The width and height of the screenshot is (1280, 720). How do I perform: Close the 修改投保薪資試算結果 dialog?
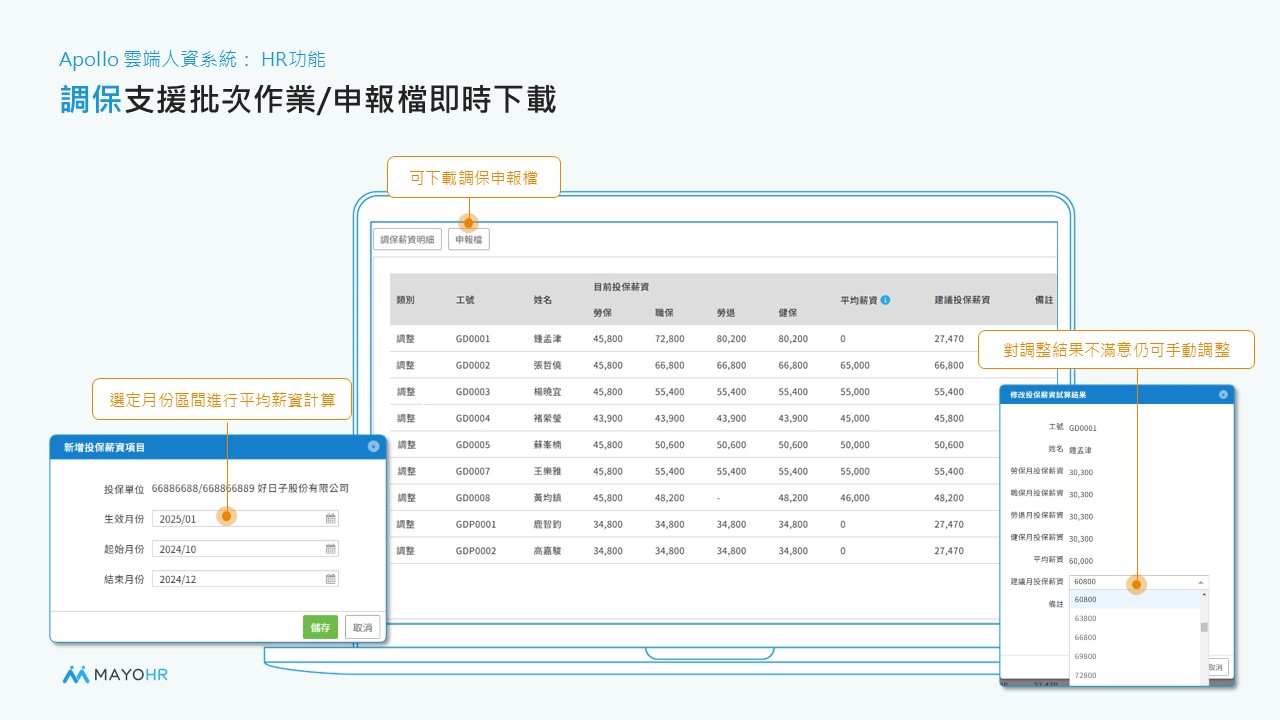pos(1223,395)
